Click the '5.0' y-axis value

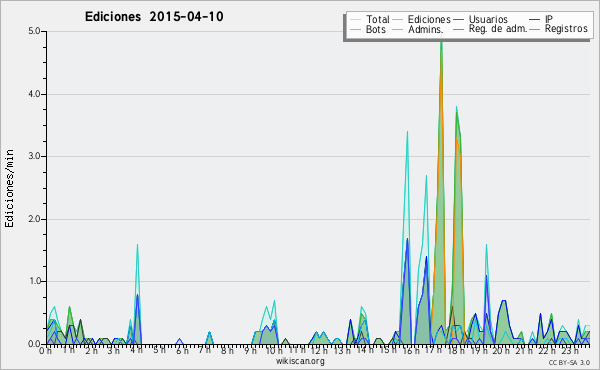pyautogui.click(x=34, y=31)
